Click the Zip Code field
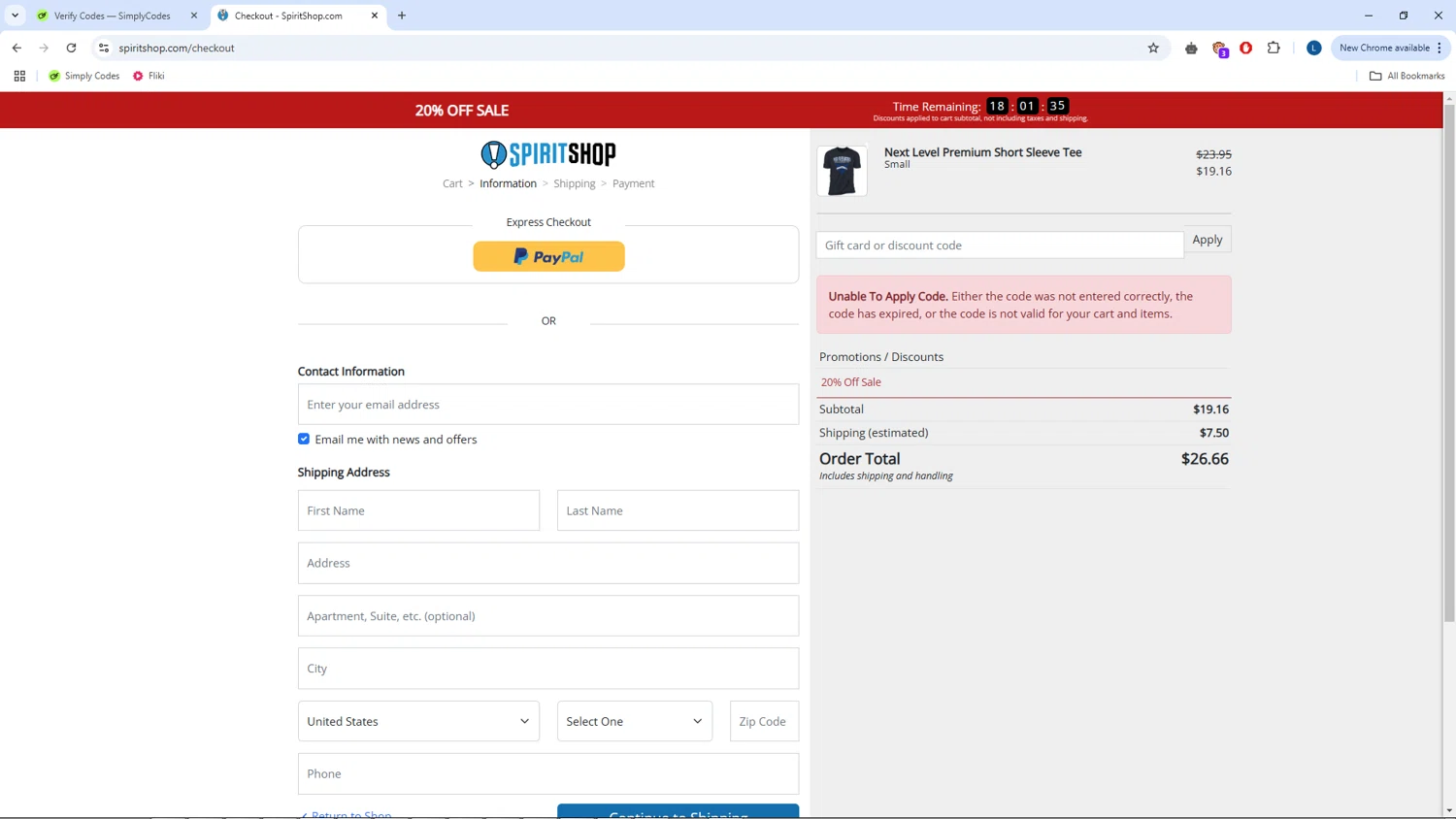Image resolution: width=1456 pixels, height=819 pixels. tap(764, 721)
